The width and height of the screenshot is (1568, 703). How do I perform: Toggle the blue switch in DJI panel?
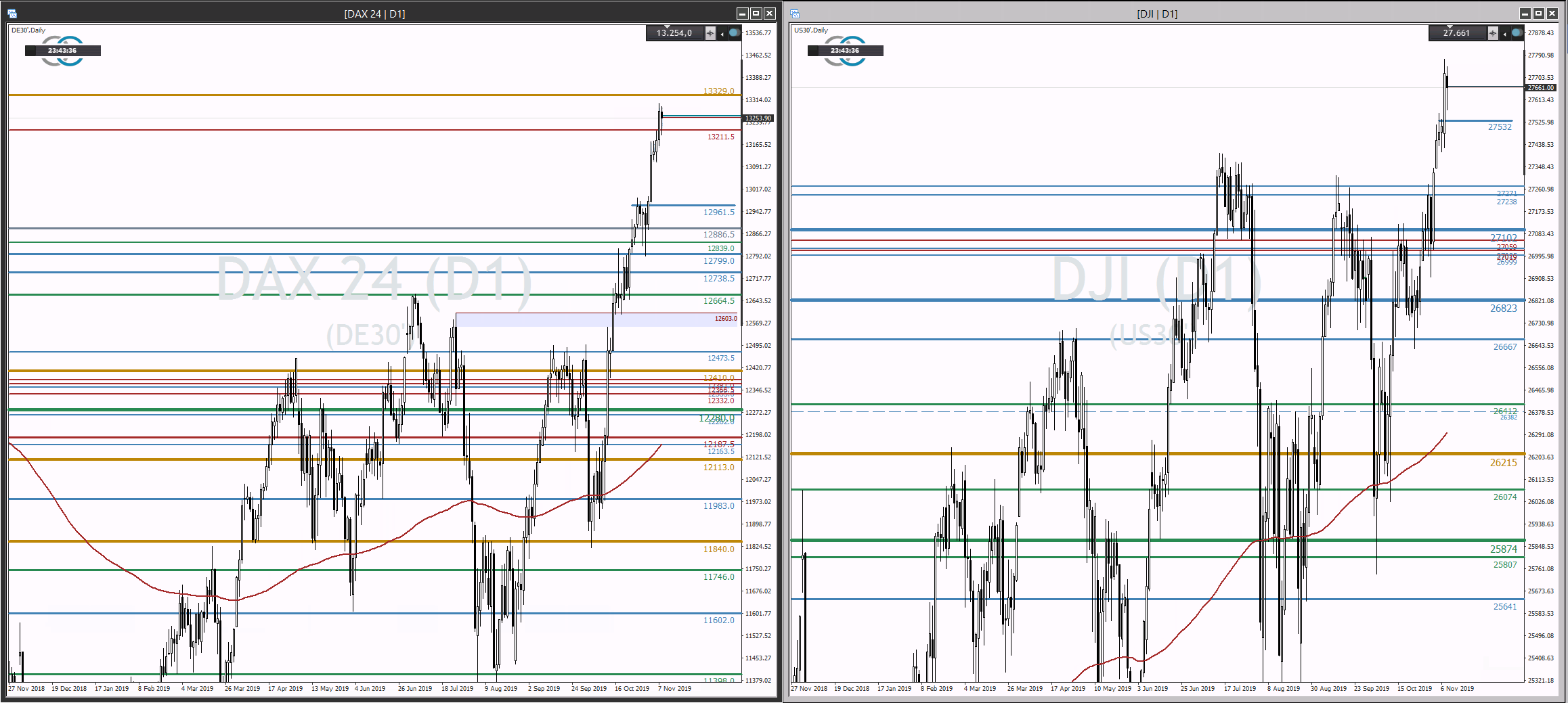click(x=1517, y=33)
